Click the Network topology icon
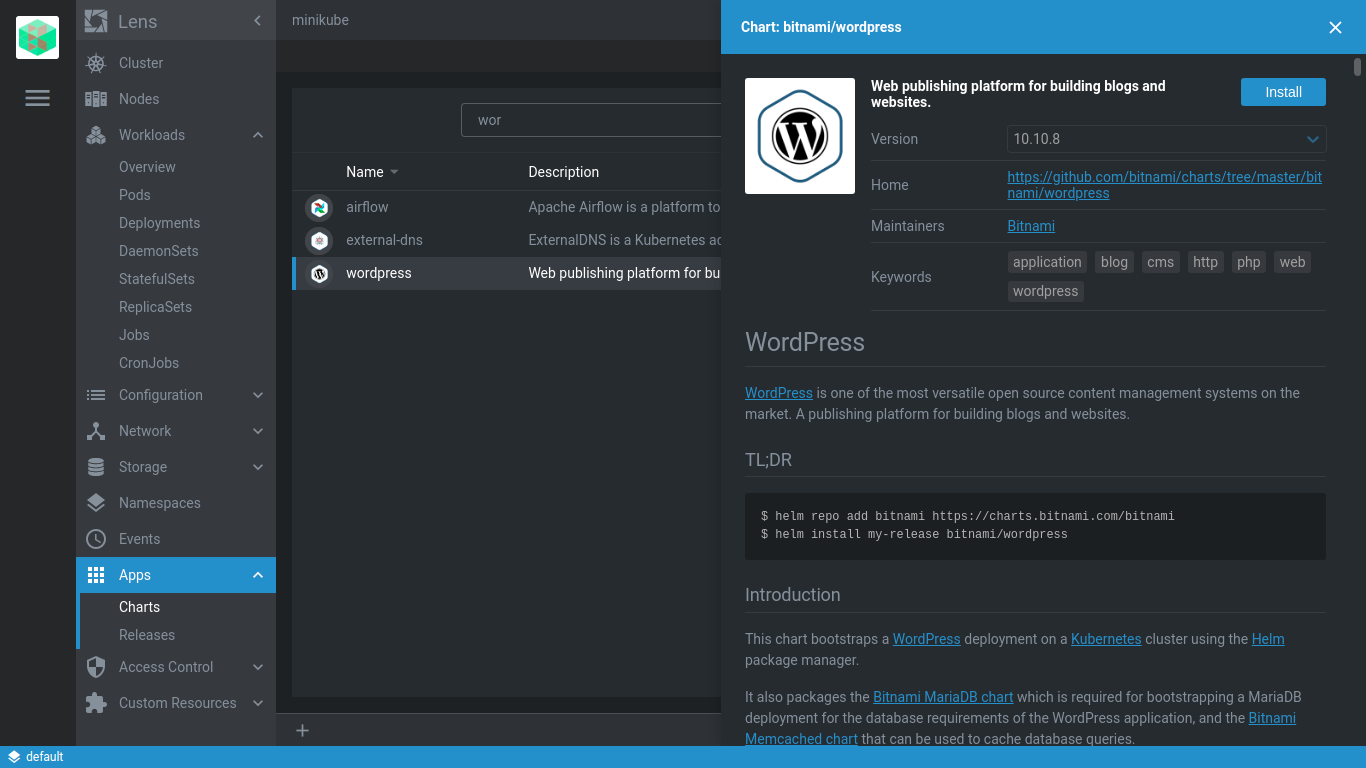 tap(96, 431)
